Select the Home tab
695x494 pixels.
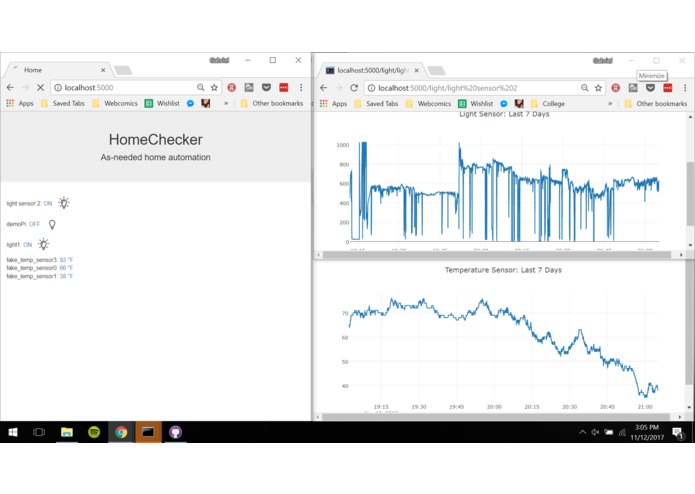point(58,70)
